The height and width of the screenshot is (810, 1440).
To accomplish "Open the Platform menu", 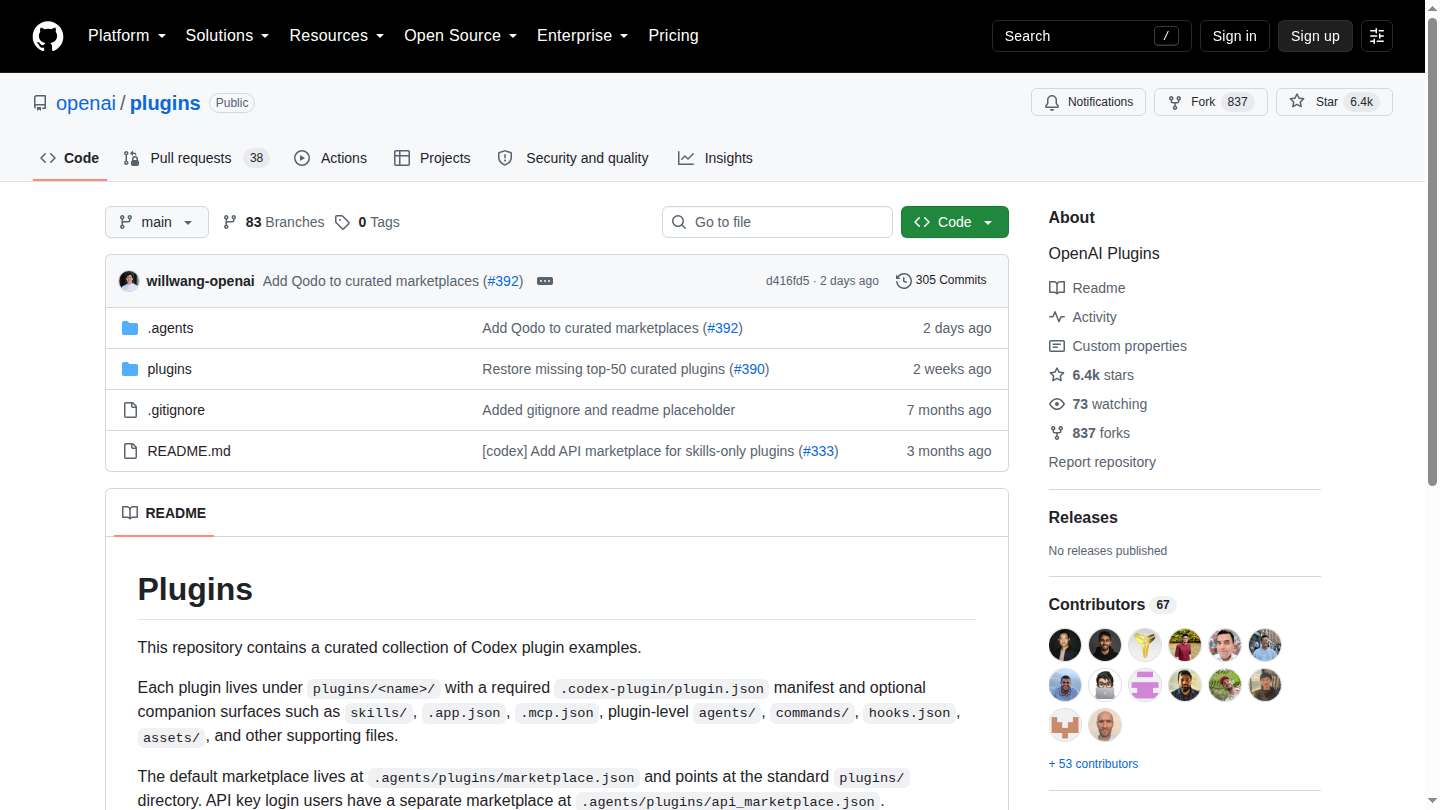I will click(127, 36).
